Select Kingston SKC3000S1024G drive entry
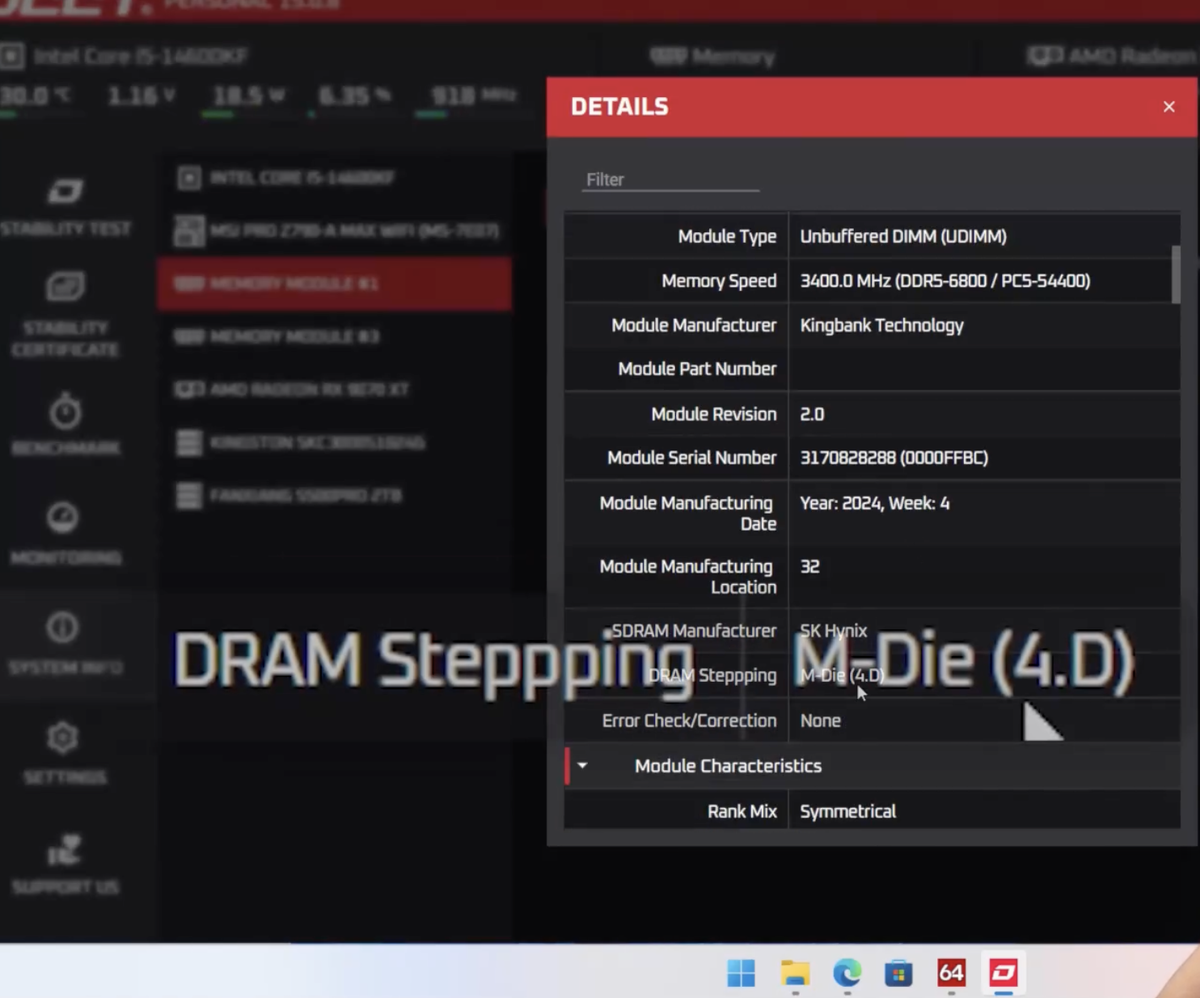This screenshot has height=998, width=1200. [x=334, y=442]
